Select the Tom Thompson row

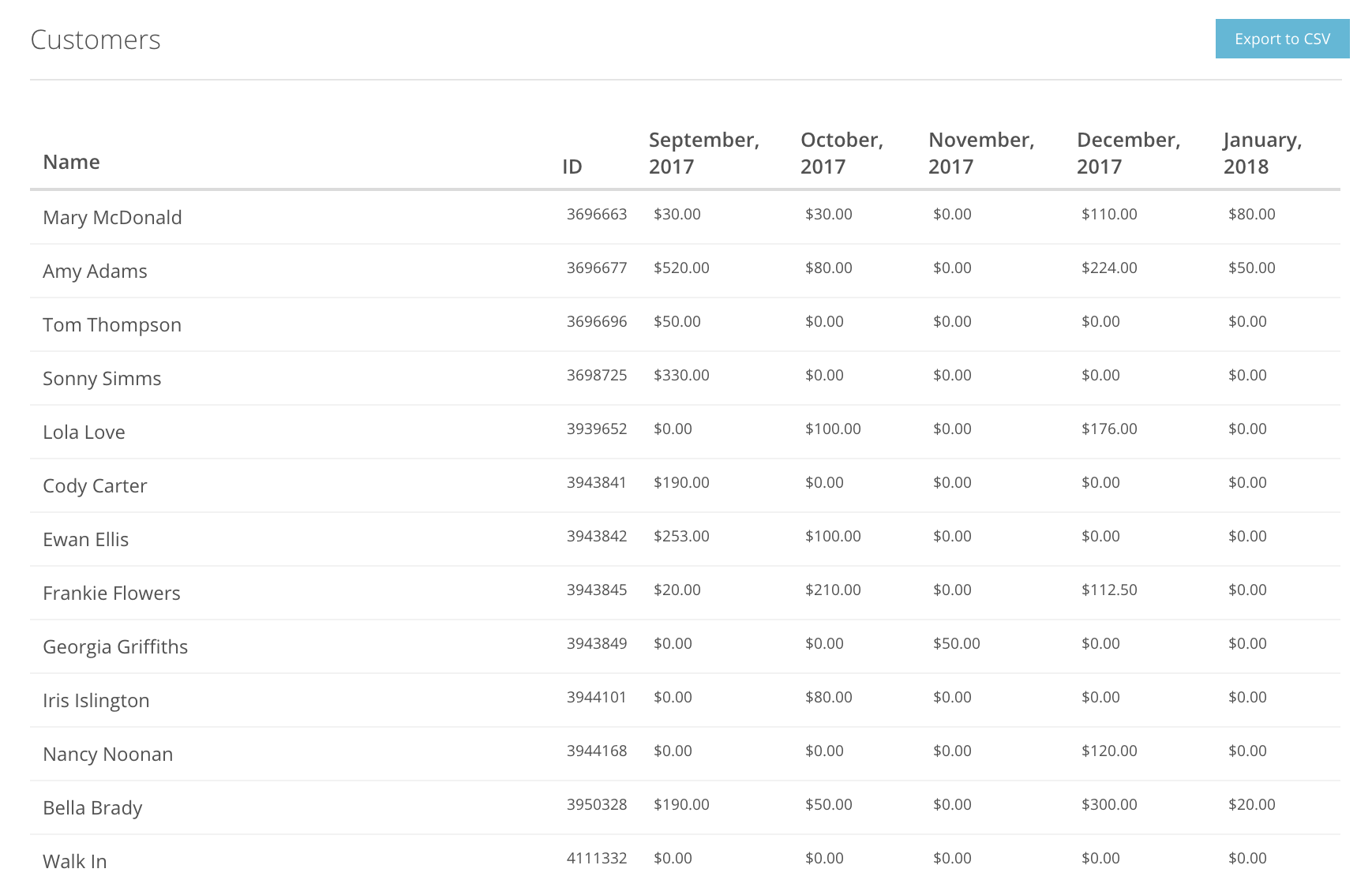(112, 324)
